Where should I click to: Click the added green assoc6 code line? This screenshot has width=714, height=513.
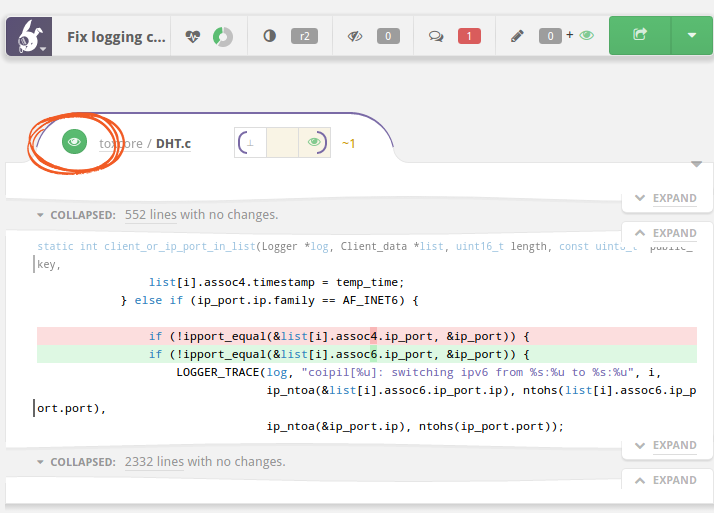coord(367,354)
